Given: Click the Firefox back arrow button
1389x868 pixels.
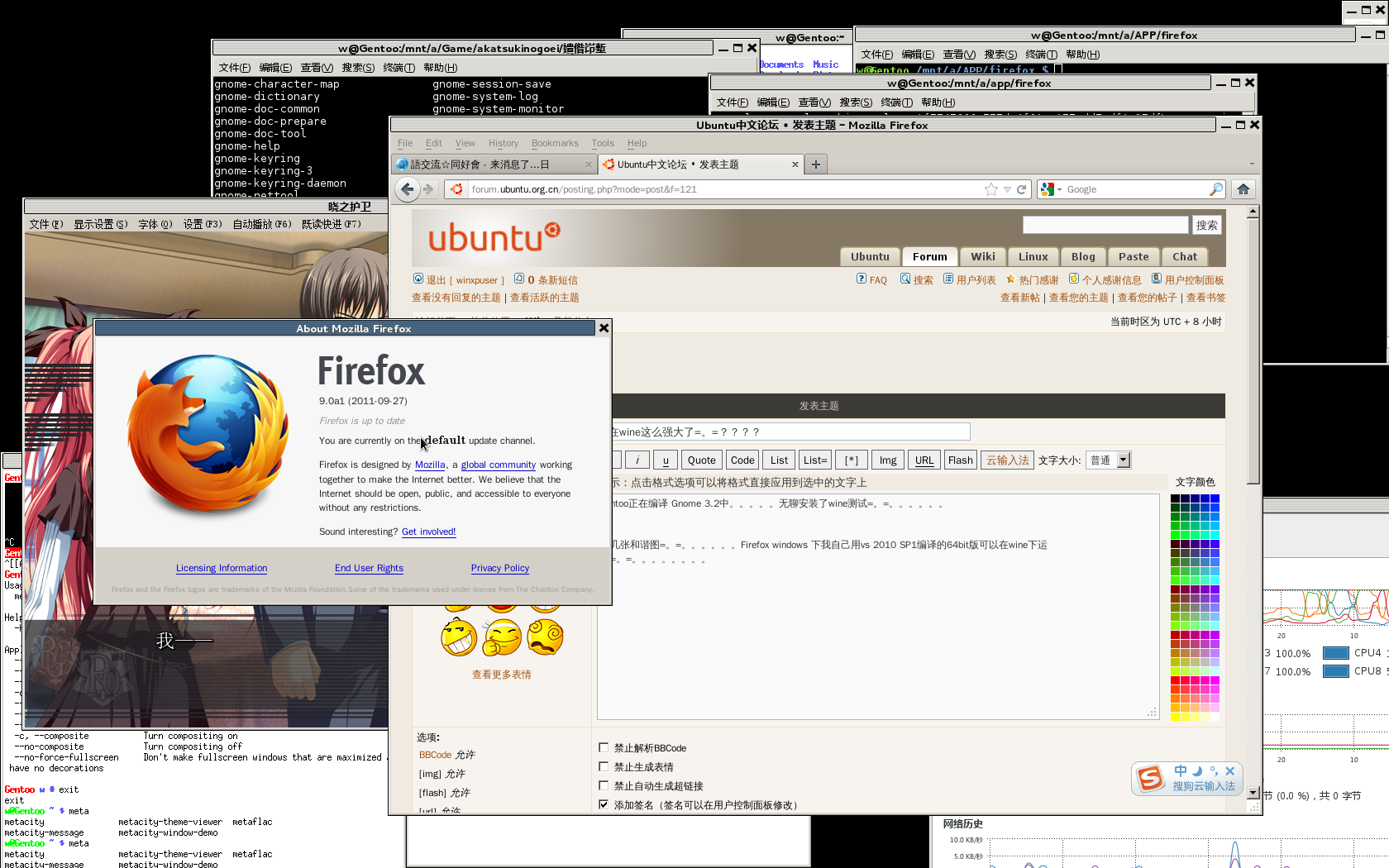Looking at the screenshot, I should (407, 189).
